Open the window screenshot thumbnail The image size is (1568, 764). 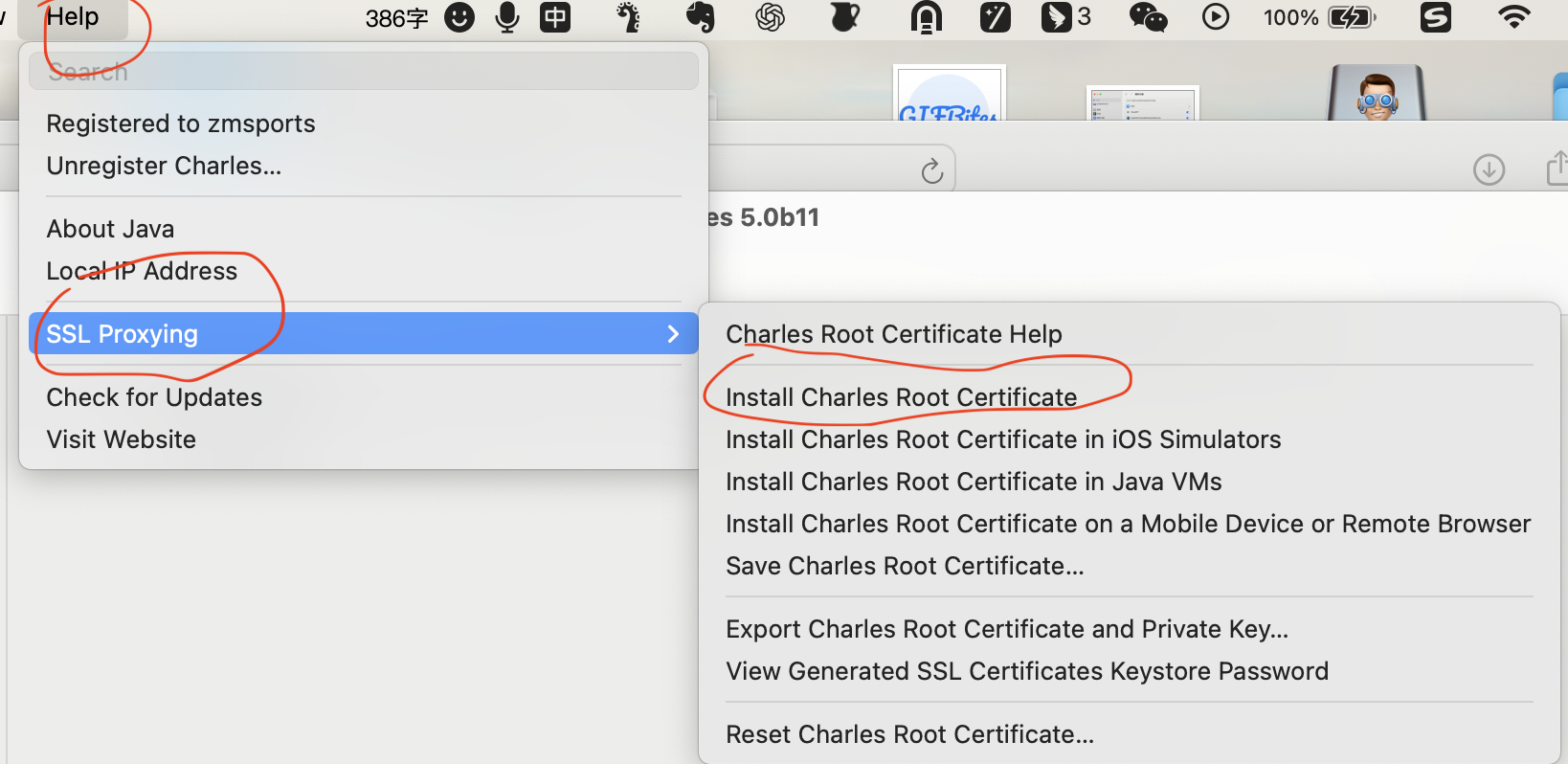click(1143, 102)
